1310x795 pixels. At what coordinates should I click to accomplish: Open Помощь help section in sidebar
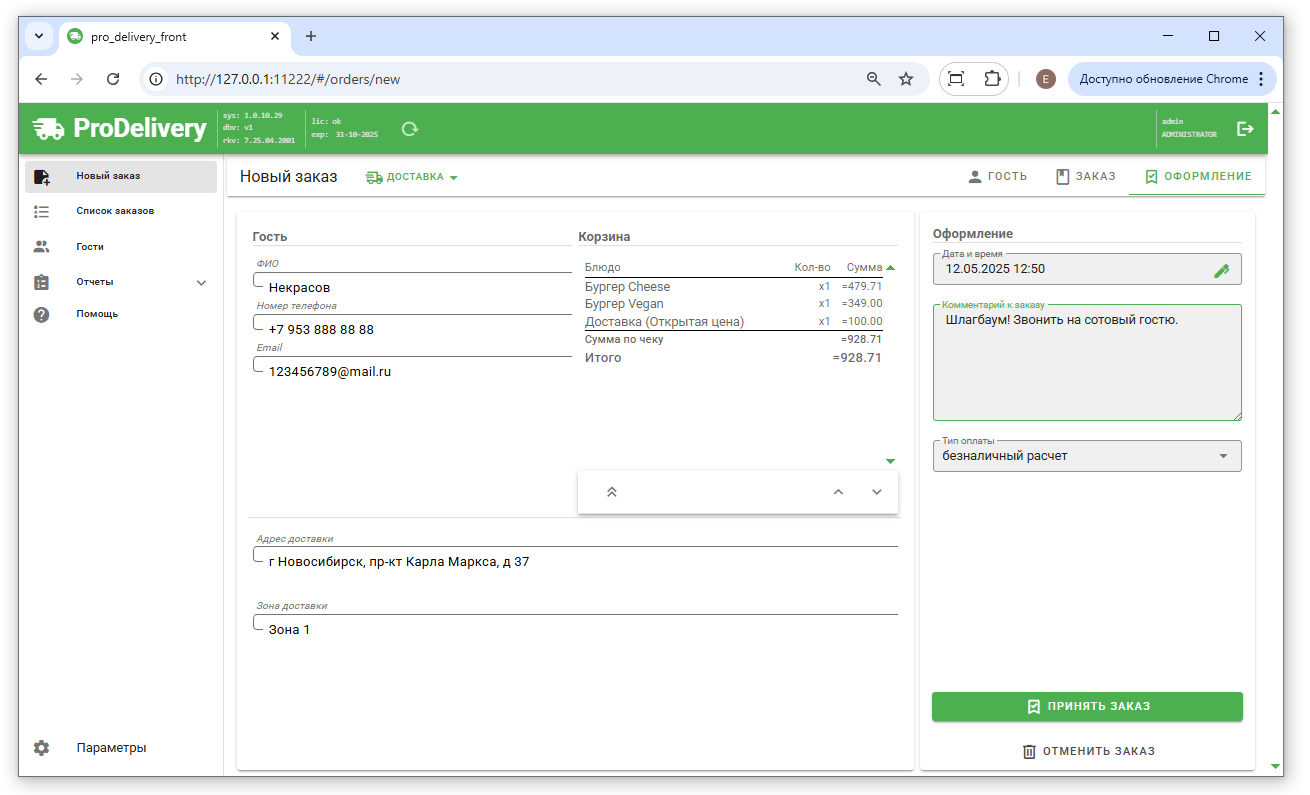click(97, 314)
